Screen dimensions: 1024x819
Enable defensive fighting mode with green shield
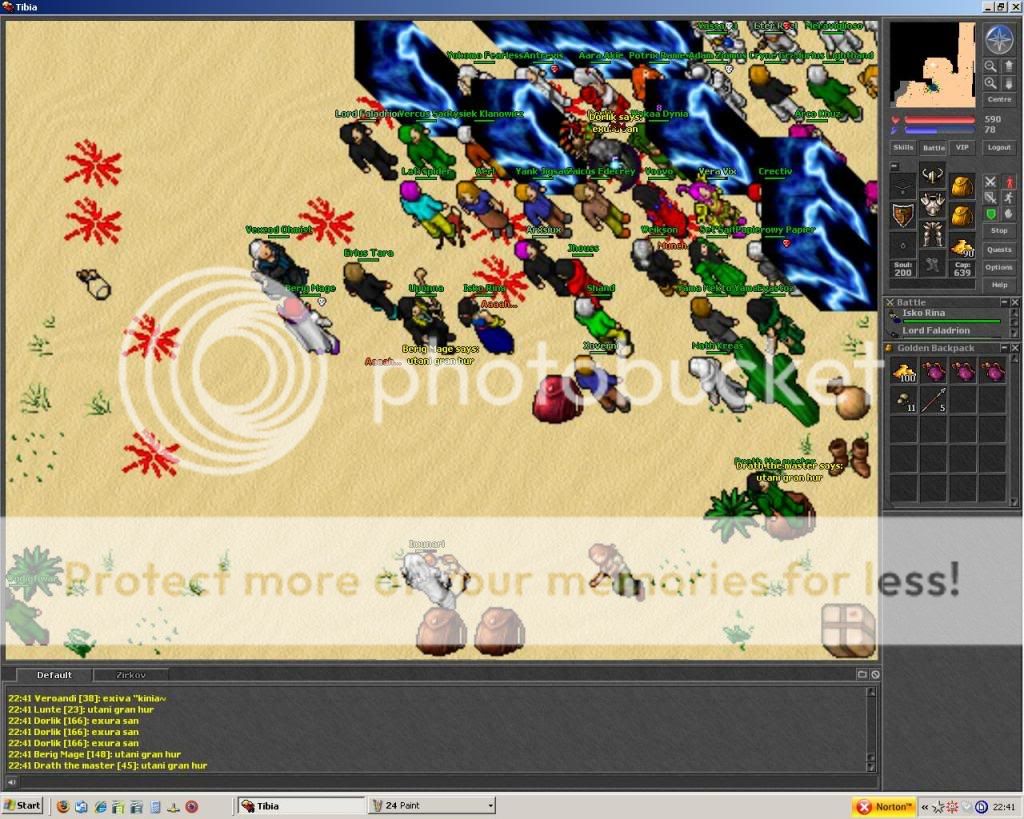(991, 214)
